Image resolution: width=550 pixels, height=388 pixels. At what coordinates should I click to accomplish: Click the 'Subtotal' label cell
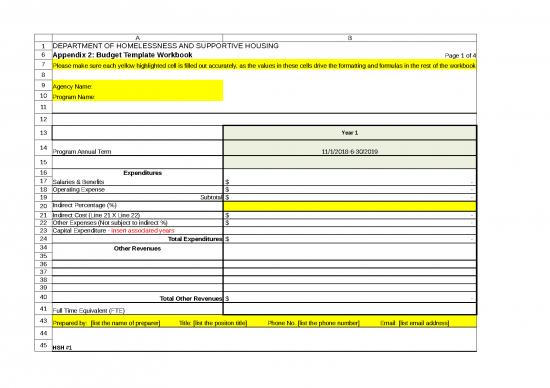[x=138, y=198]
